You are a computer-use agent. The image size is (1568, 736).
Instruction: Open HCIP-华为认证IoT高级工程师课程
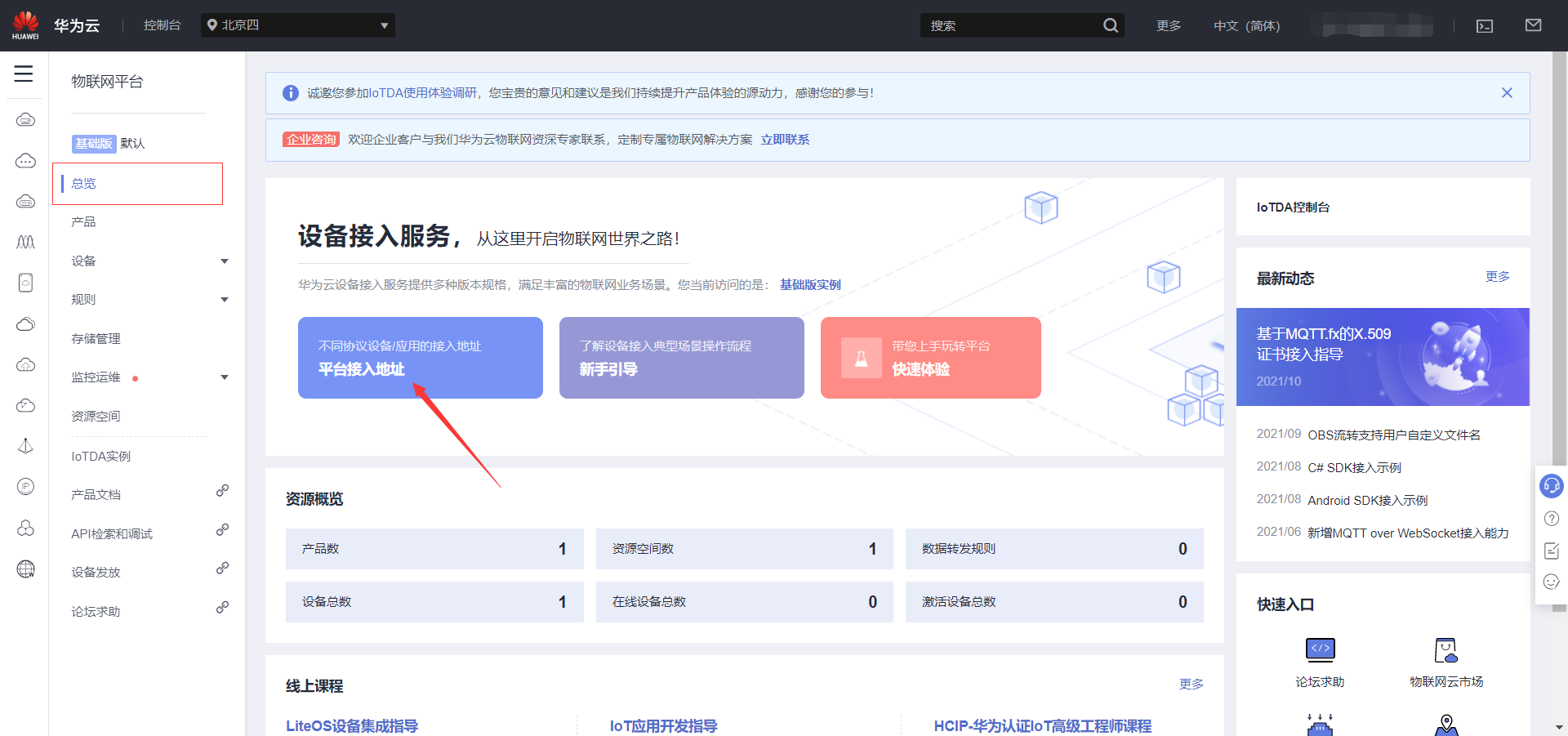[x=1043, y=726]
